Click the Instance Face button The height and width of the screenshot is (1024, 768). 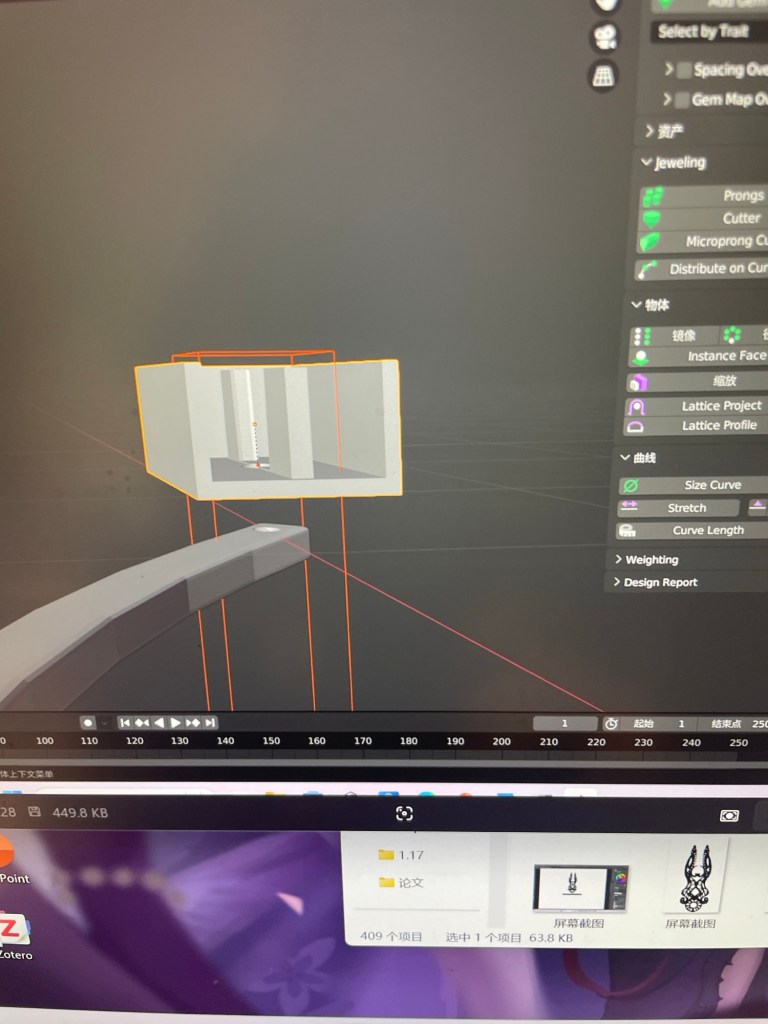[698, 357]
